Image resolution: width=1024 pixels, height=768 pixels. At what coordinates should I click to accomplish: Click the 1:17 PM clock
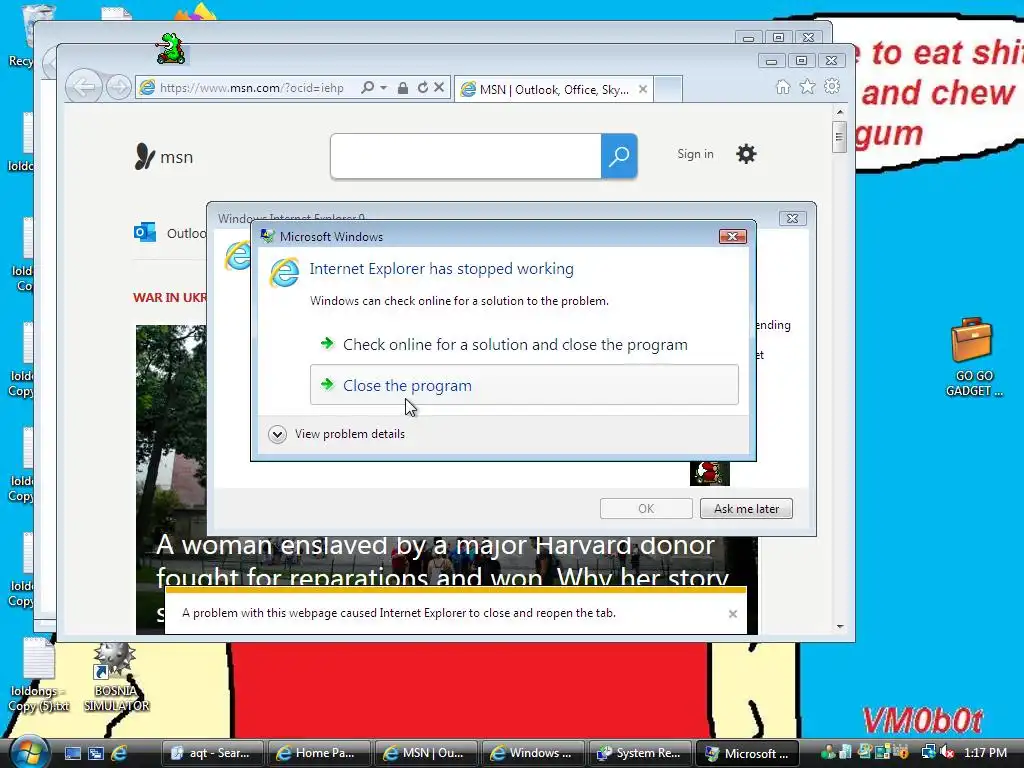click(985, 753)
